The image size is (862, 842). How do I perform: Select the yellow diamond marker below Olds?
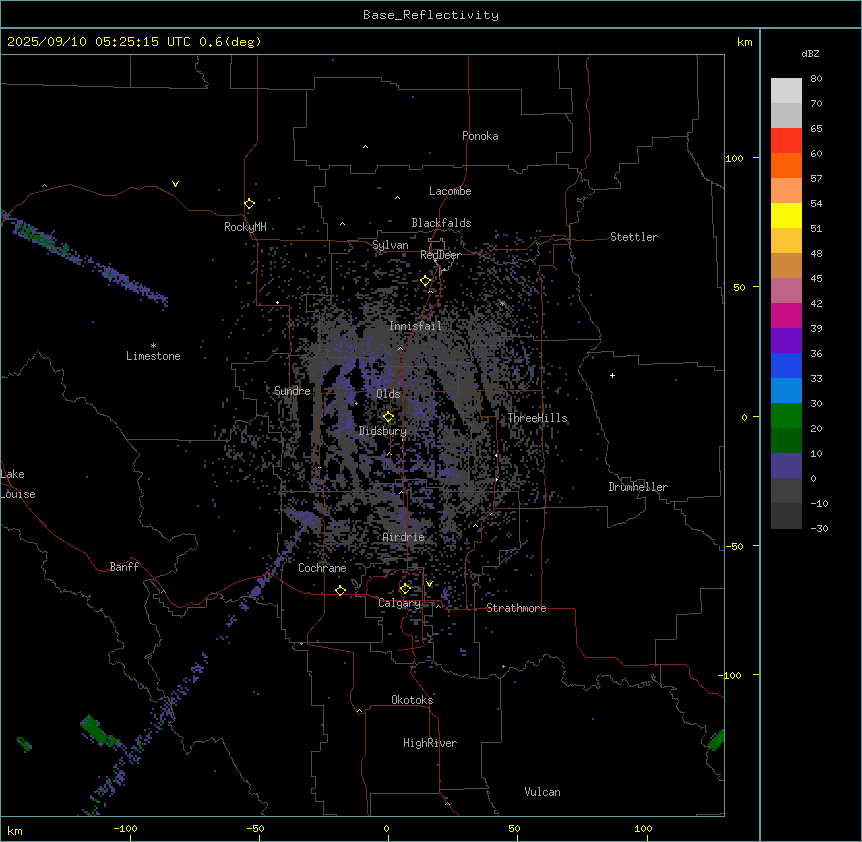[388, 417]
